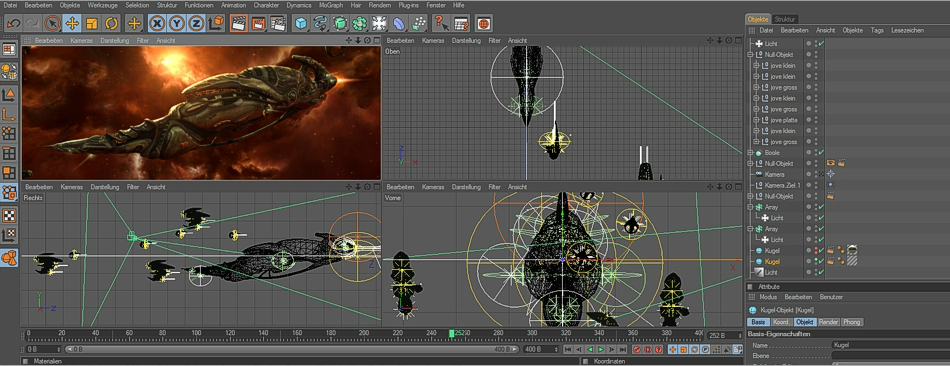
Task: Open the Lesezeichen menu in object manager
Action: point(907,30)
